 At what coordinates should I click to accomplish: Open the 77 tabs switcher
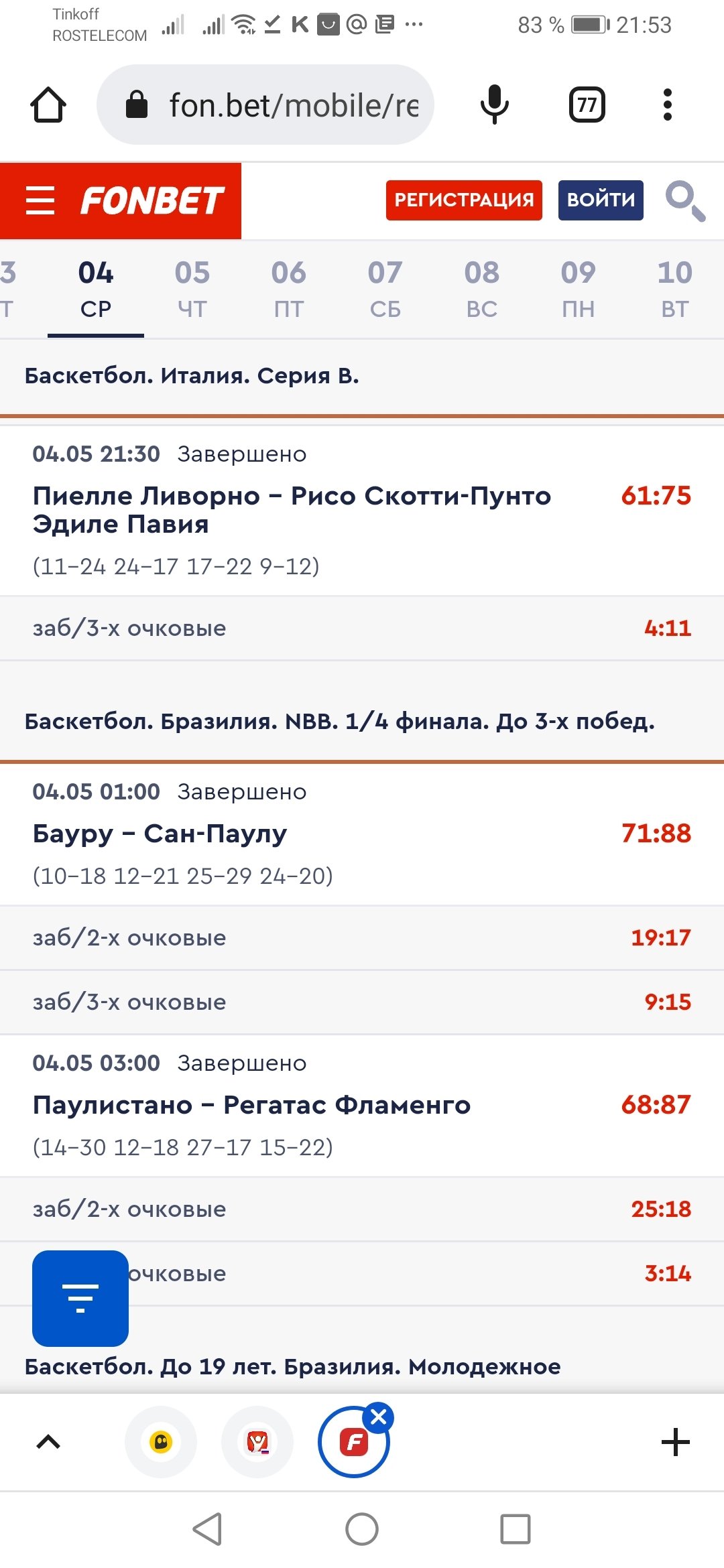click(x=587, y=105)
